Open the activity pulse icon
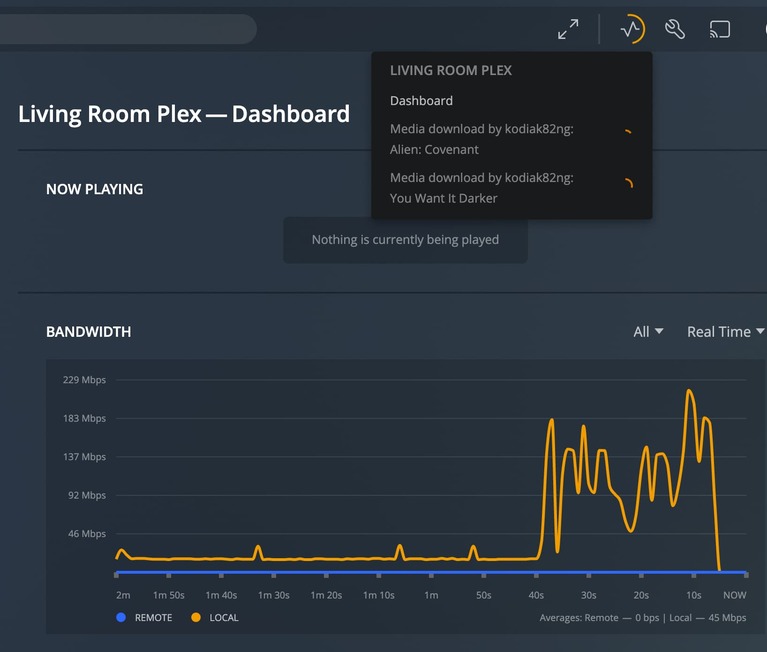The height and width of the screenshot is (652, 767). (632, 29)
